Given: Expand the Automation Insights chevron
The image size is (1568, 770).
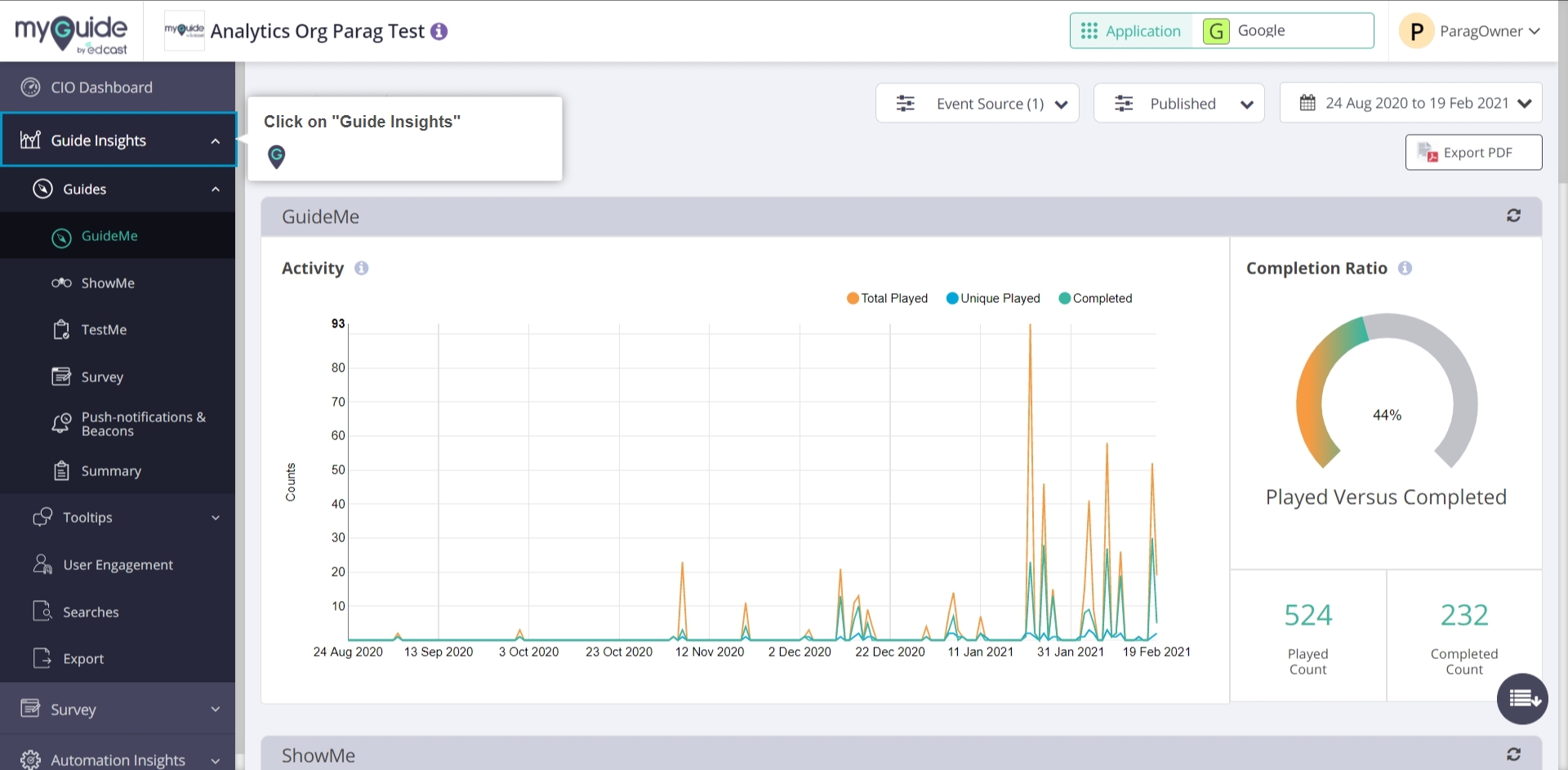Looking at the screenshot, I should (x=216, y=760).
